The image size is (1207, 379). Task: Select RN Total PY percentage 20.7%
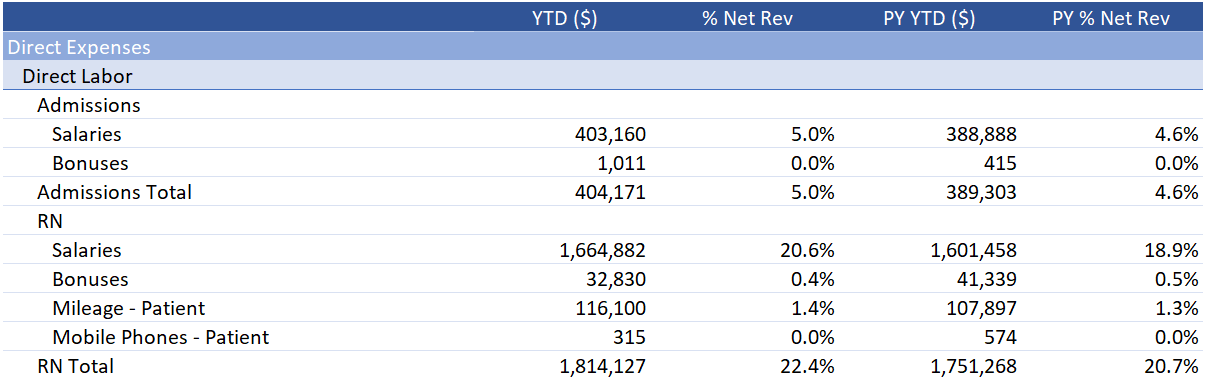click(1176, 366)
